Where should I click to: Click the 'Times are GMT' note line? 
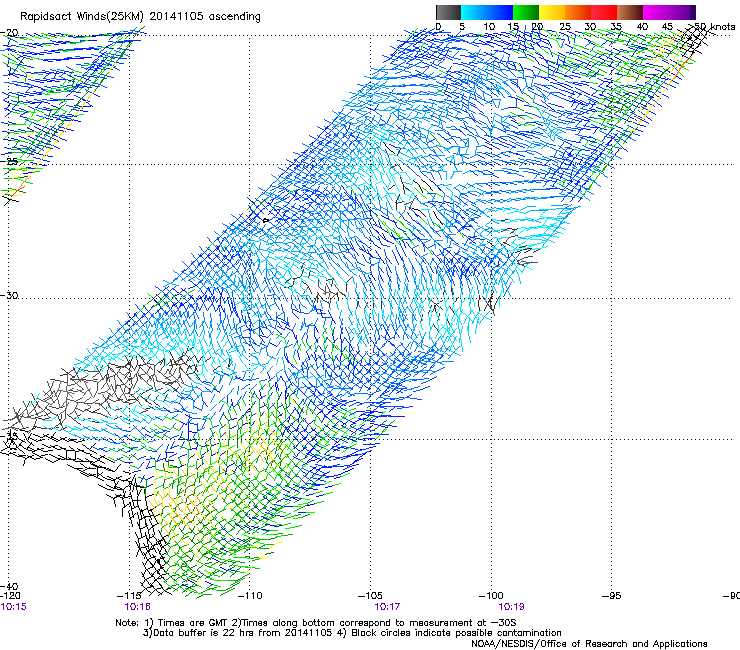click(x=316, y=623)
